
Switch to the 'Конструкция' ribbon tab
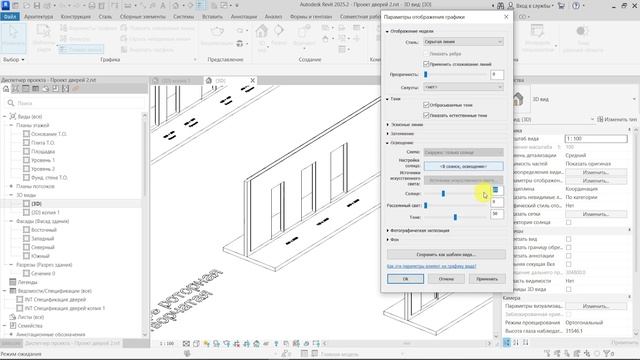pos(76,17)
